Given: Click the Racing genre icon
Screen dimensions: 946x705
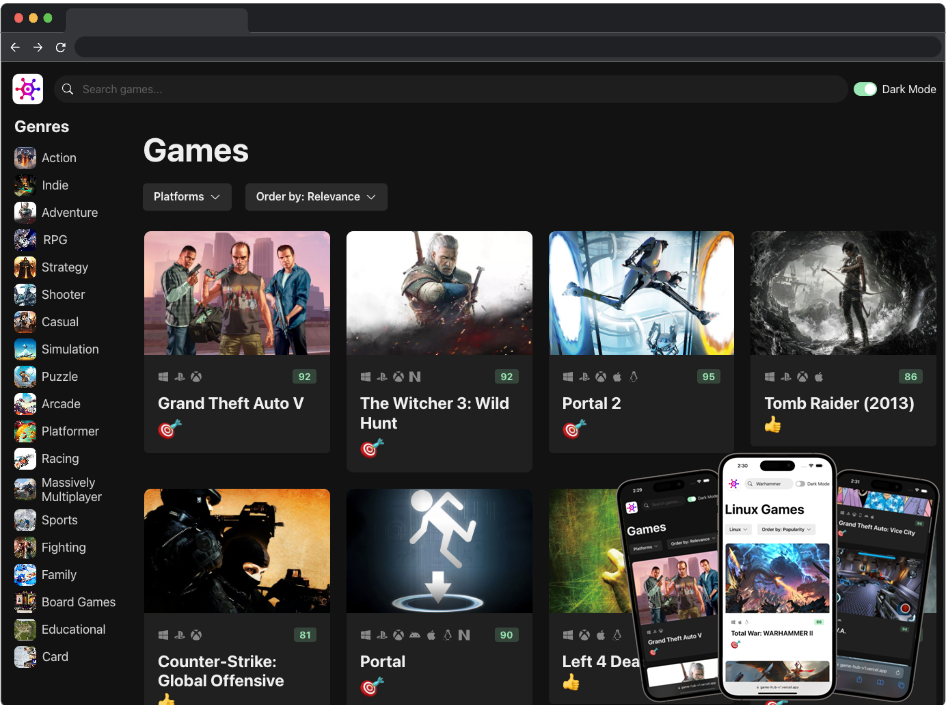Looking at the screenshot, I should point(25,459).
